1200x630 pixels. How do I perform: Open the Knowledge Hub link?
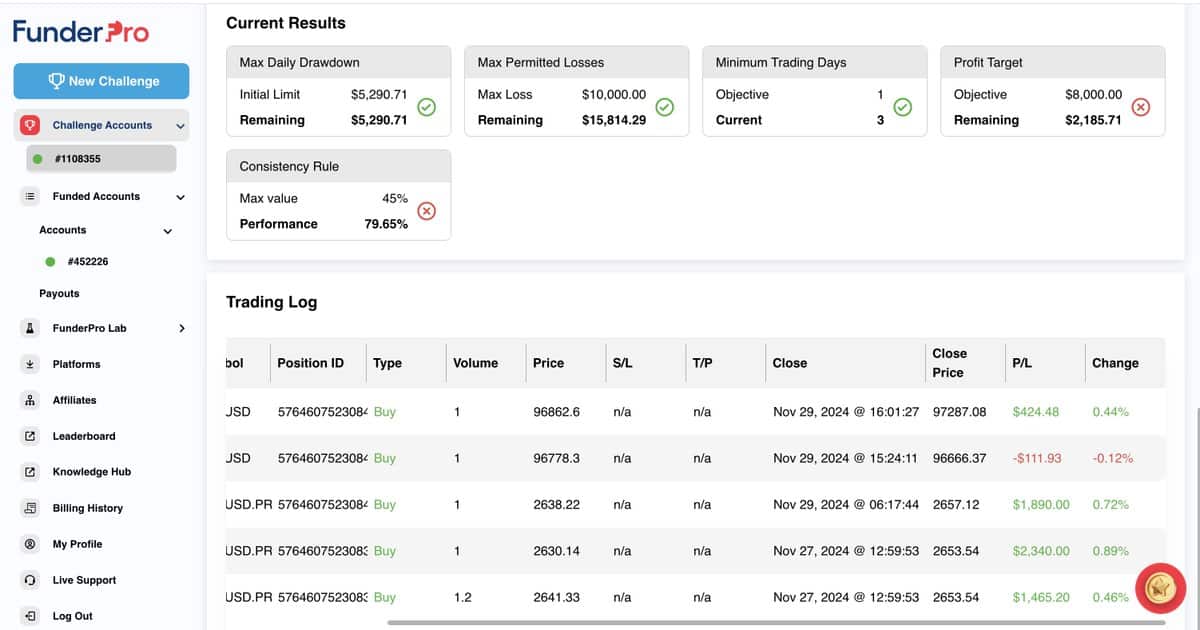(92, 472)
